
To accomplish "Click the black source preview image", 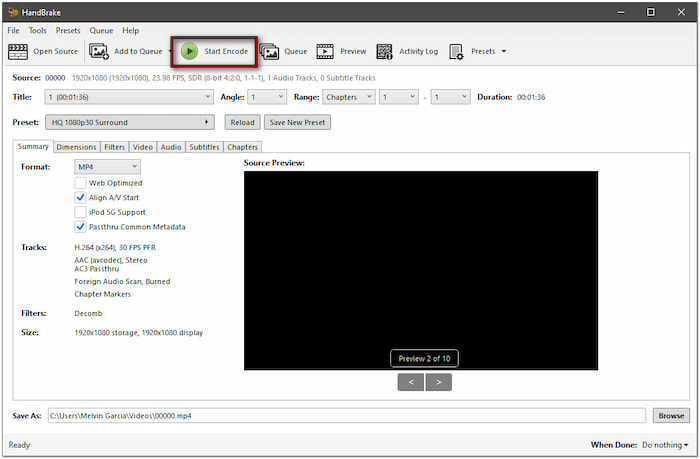I will (x=421, y=270).
